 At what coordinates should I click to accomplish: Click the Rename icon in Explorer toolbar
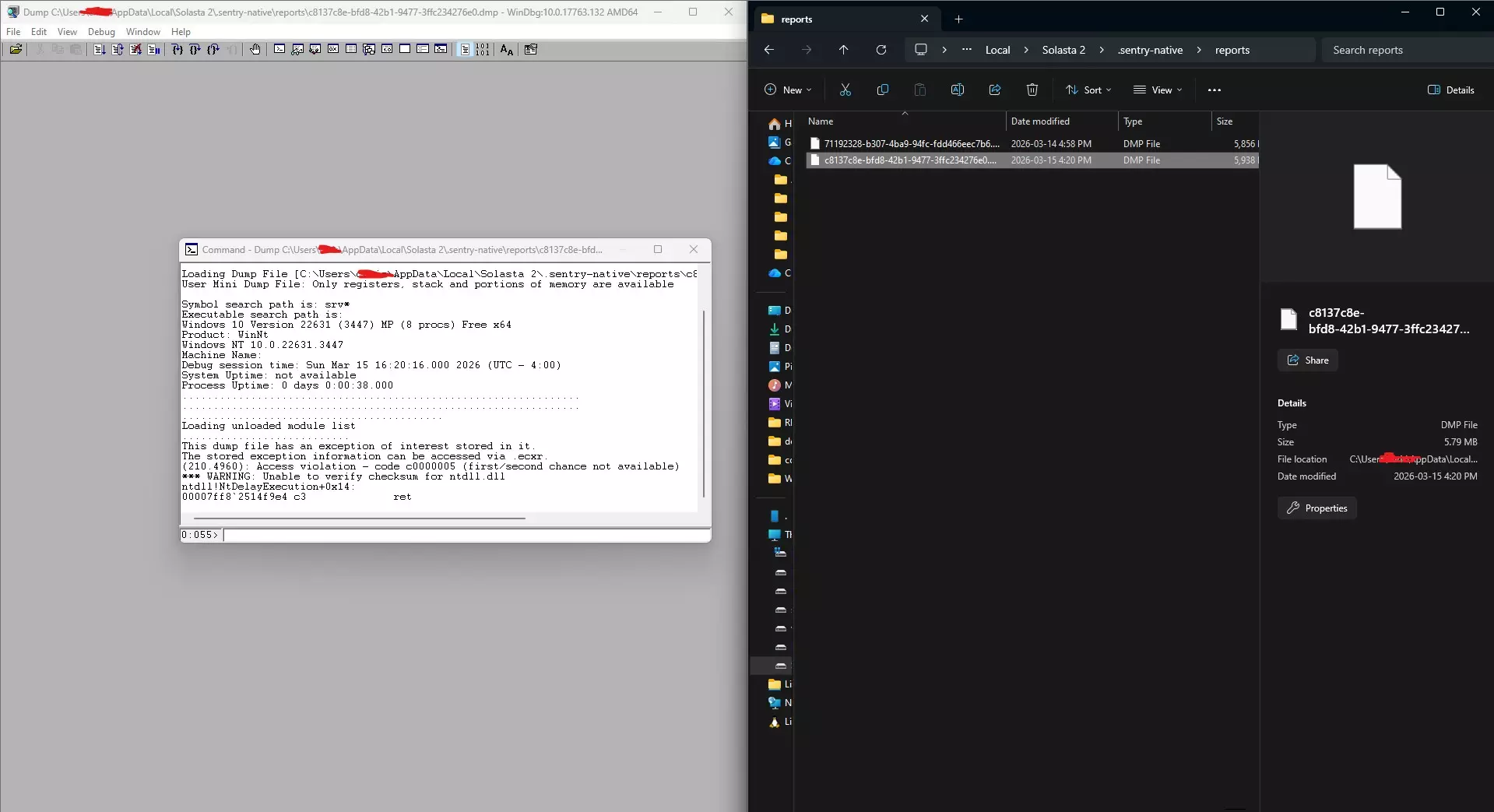point(958,90)
